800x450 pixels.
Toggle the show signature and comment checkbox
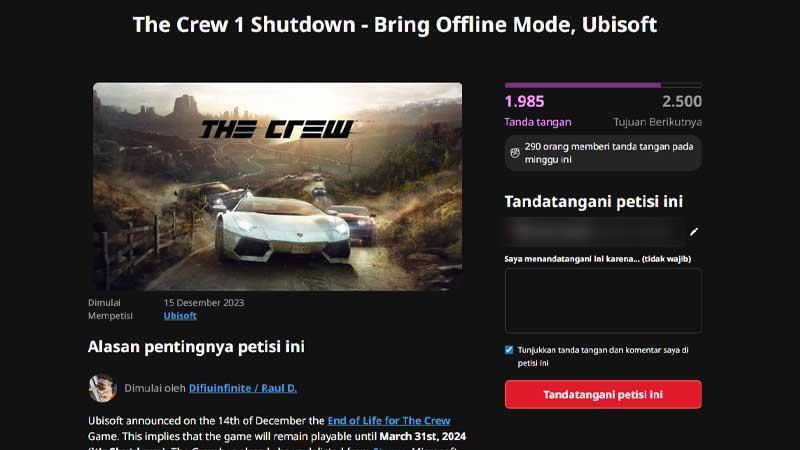(509, 350)
